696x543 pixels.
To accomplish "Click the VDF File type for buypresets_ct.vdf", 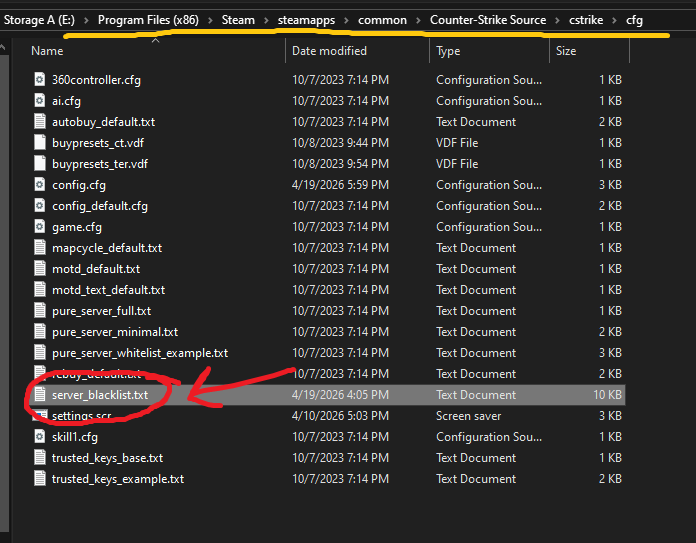I will pos(457,143).
